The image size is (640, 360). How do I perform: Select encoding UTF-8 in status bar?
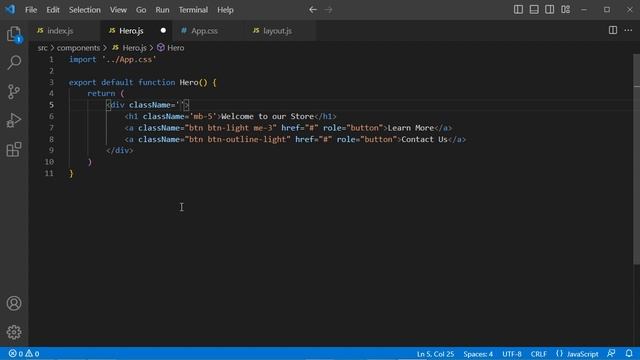(x=512, y=354)
